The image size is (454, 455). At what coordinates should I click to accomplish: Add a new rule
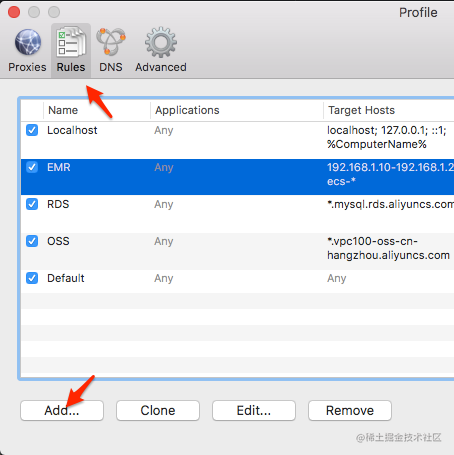(62, 410)
